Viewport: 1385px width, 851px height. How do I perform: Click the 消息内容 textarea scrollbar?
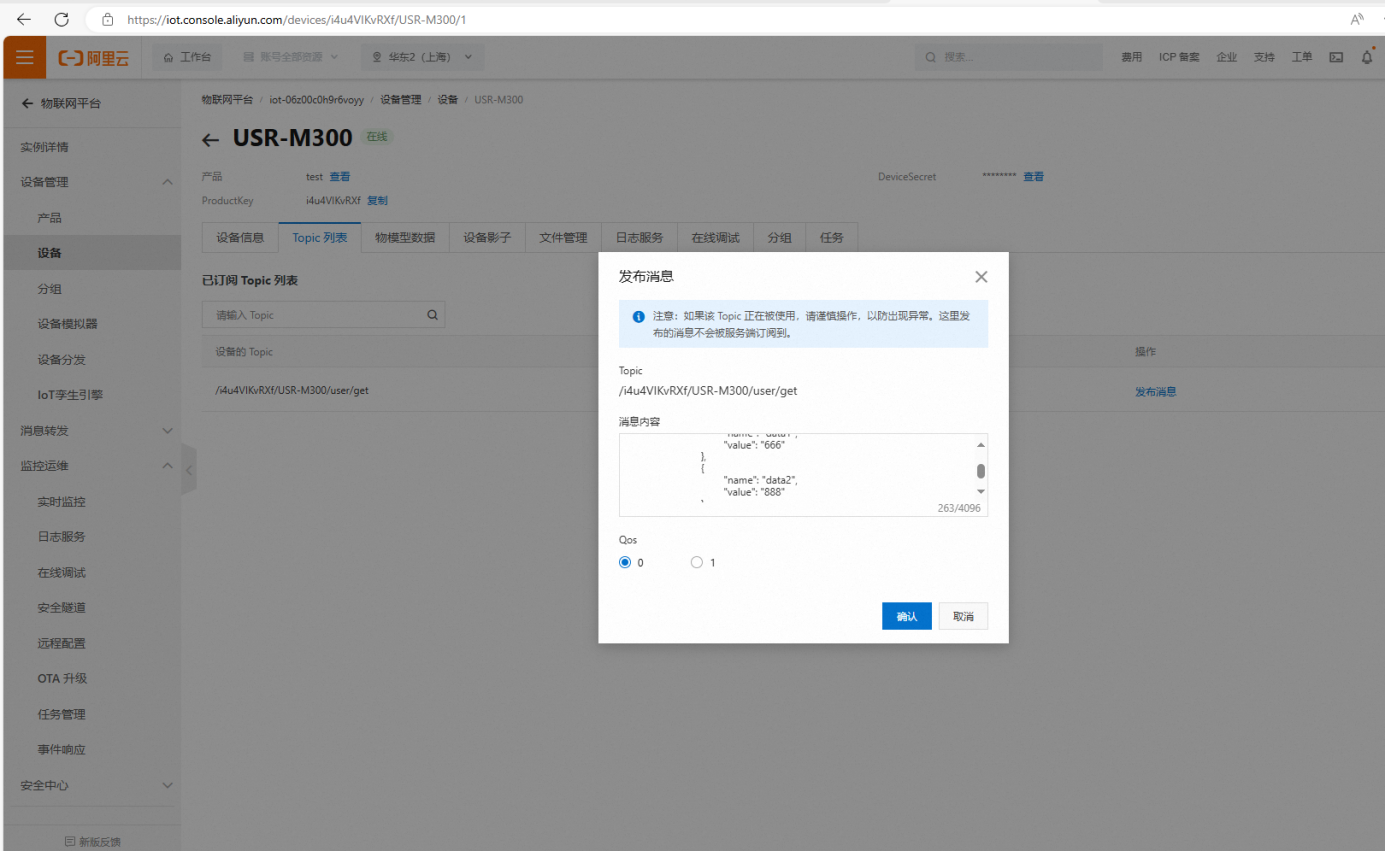coord(981,471)
